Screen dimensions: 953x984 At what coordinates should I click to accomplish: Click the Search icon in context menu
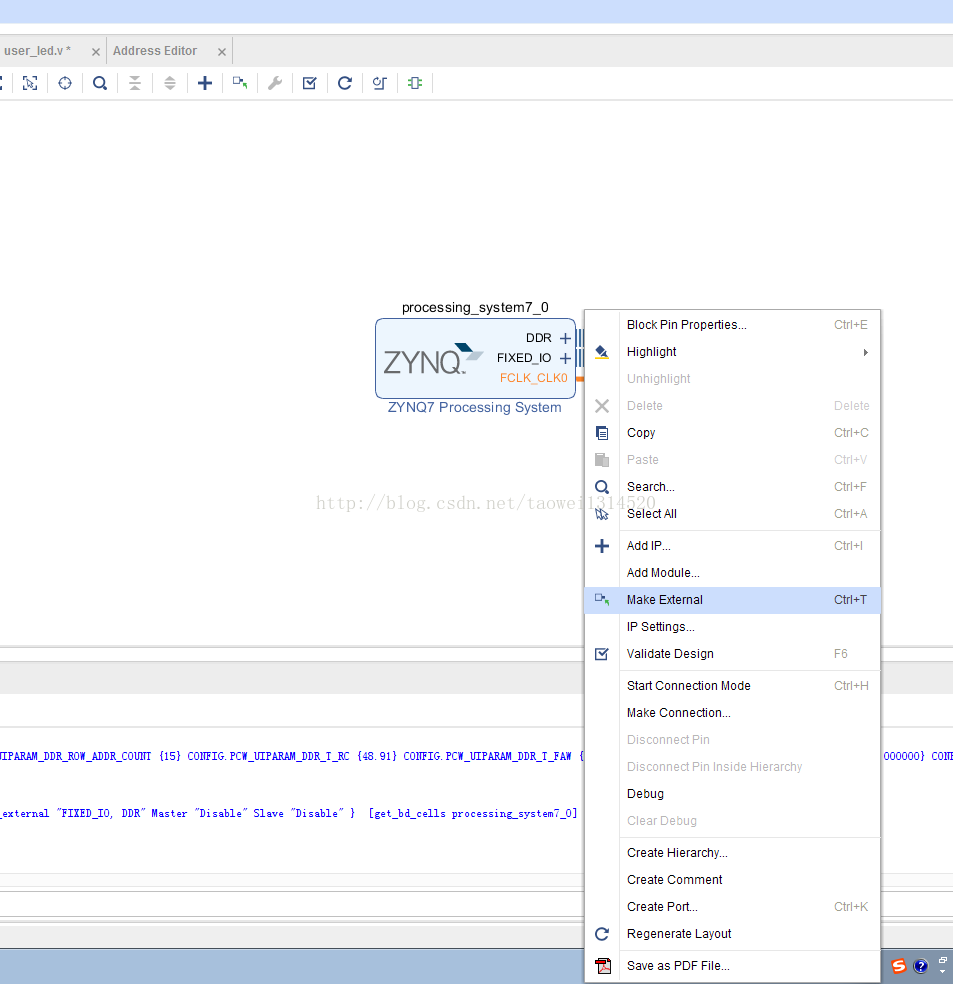(602, 487)
